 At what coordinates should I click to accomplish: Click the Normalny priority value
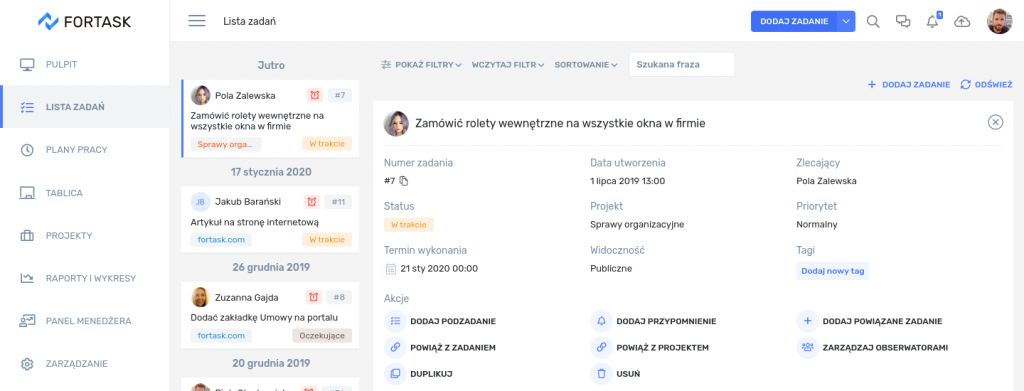tap(817, 225)
